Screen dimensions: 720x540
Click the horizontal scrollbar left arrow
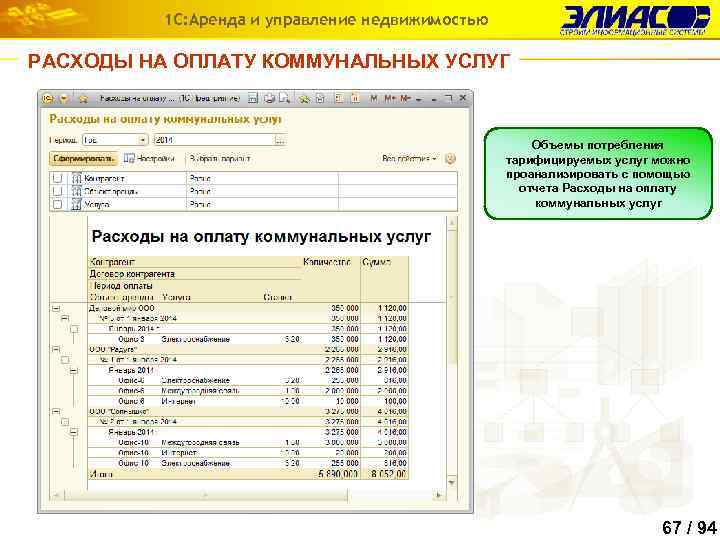coord(57,495)
